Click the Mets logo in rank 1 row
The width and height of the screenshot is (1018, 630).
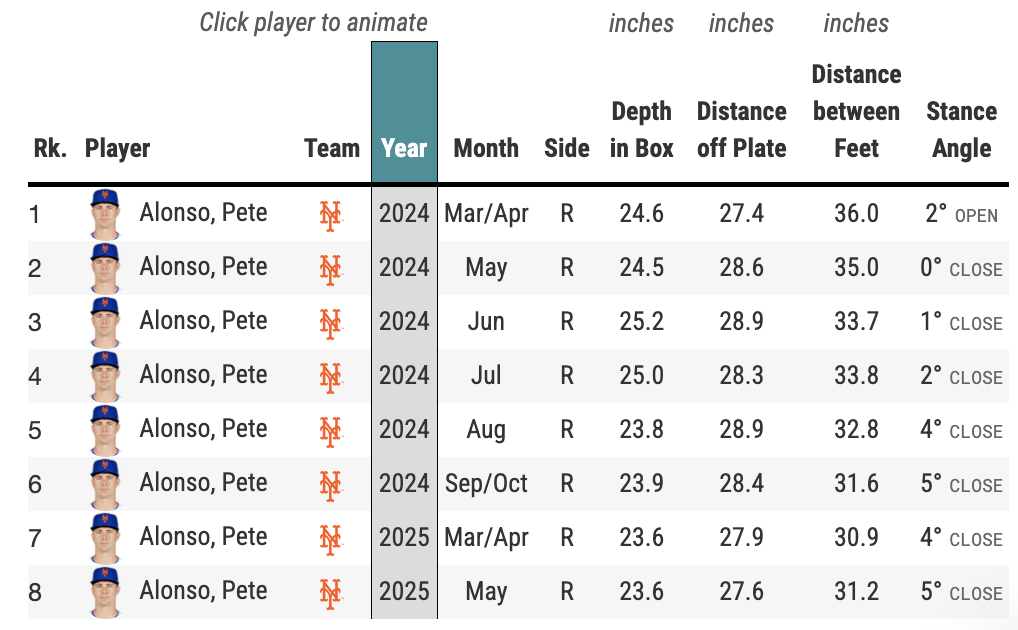tap(330, 214)
